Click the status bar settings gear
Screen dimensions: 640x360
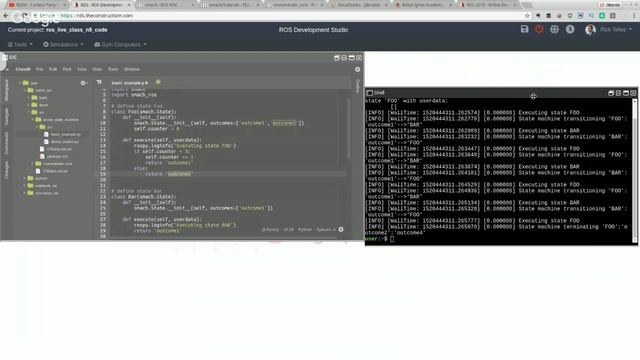341,229
